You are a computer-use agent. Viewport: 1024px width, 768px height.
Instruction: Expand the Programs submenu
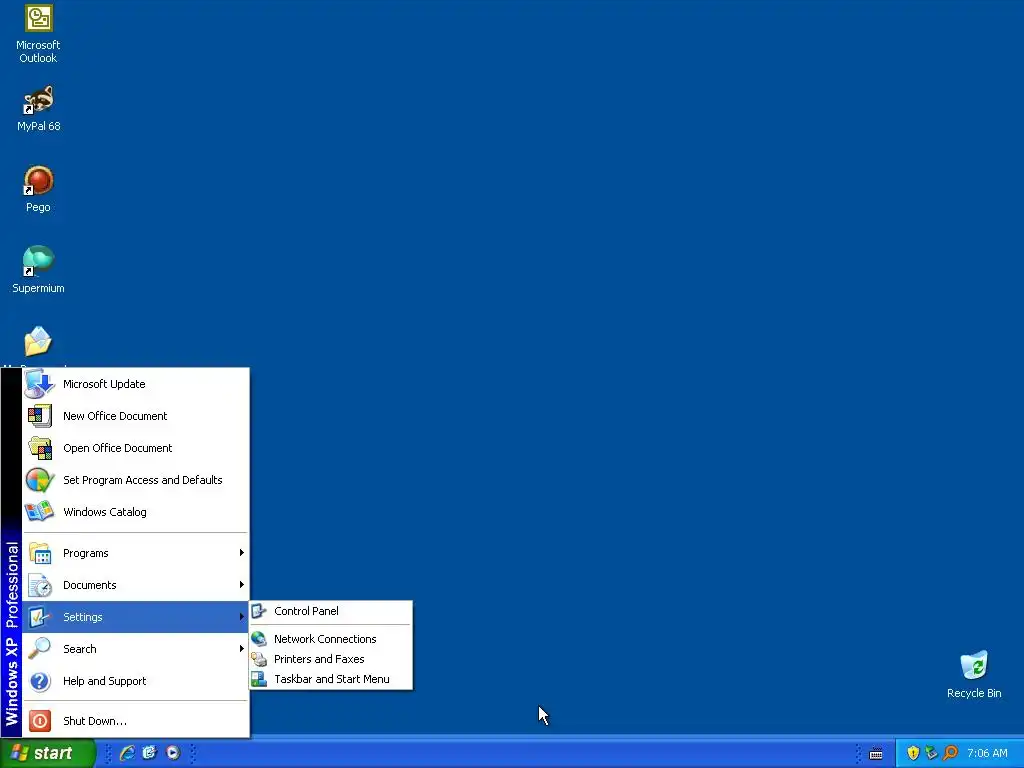[x=136, y=553]
